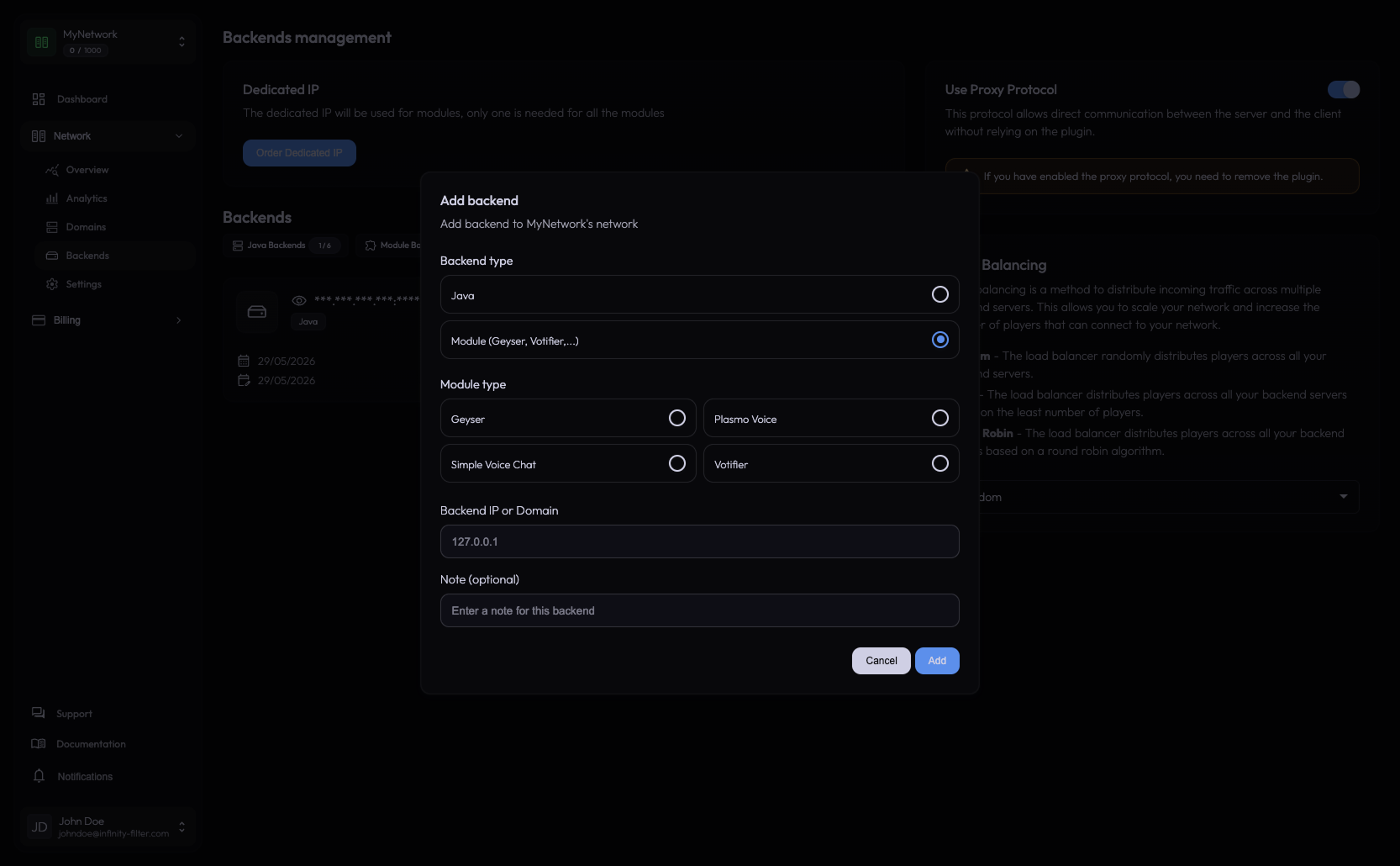Viewport: 1400px width, 866px height.
Task: Click the MyNetwork logo icon
Action: (41, 42)
